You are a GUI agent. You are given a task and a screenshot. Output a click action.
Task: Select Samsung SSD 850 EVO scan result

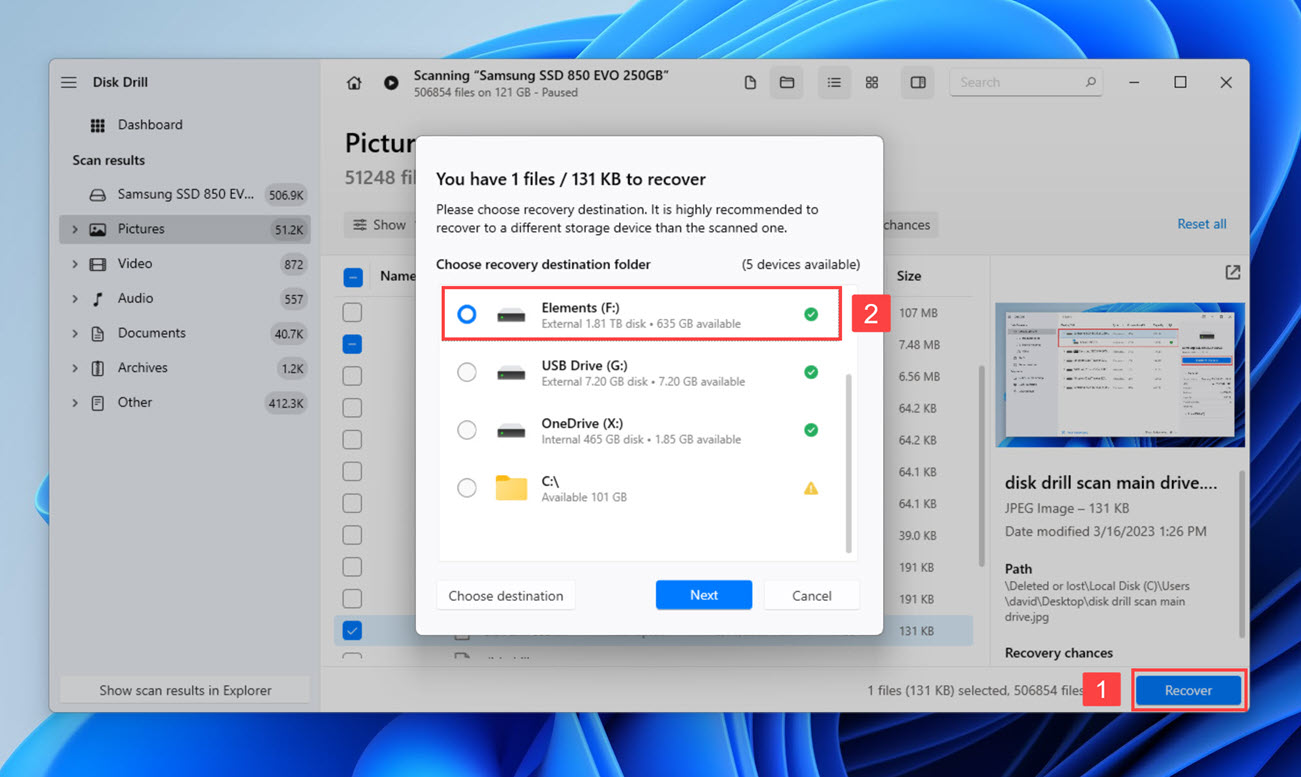pyautogui.click(x=185, y=194)
